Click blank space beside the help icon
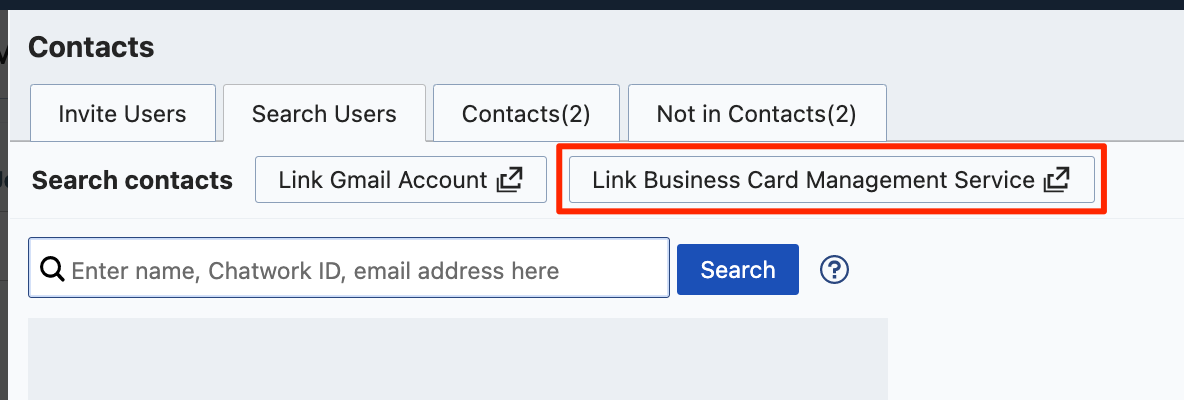Screen dimensions: 1184x400 [1012, 269]
